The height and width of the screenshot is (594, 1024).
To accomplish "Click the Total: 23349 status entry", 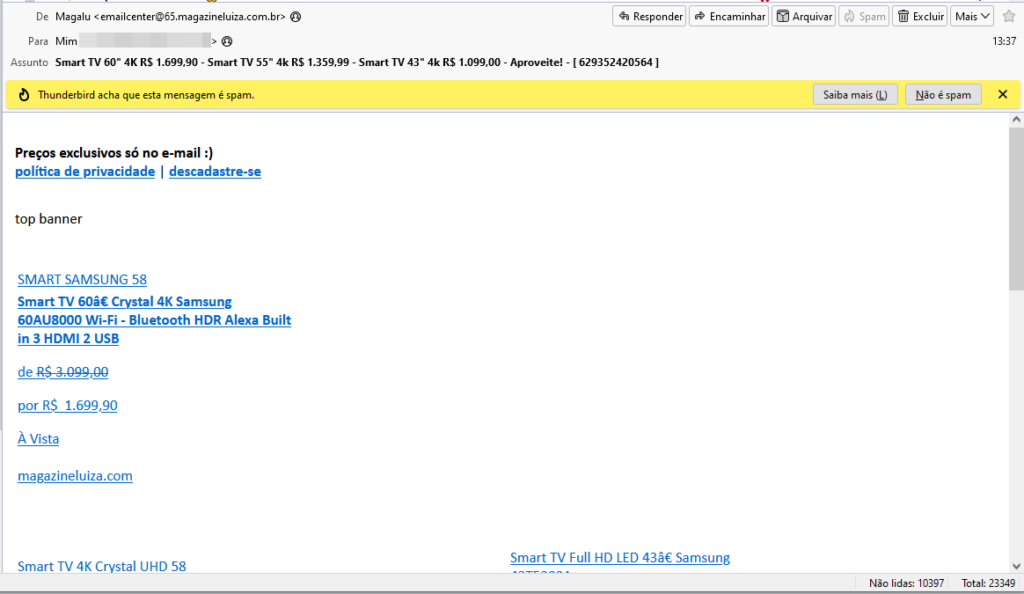I will (988, 583).
